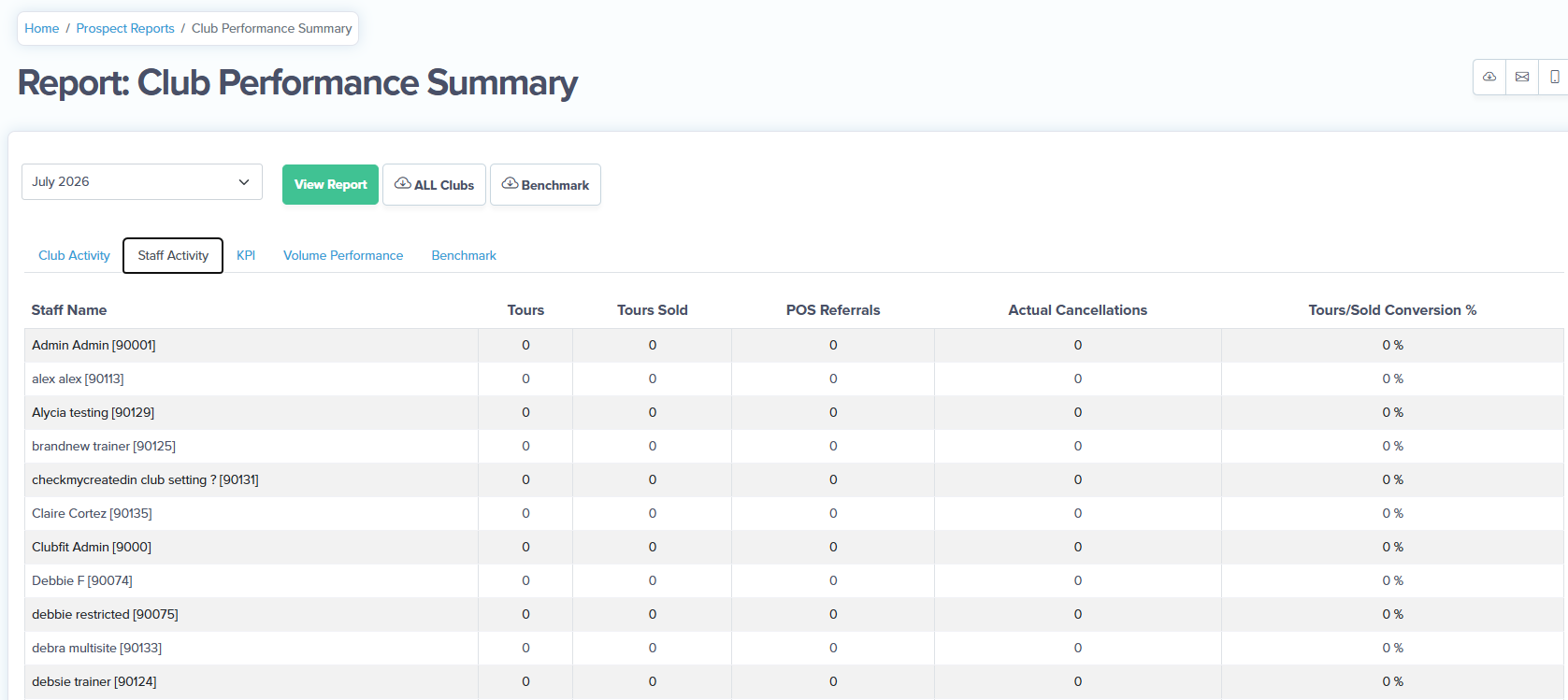
Task: Click the green View Report button
Action: pos(330,184)
